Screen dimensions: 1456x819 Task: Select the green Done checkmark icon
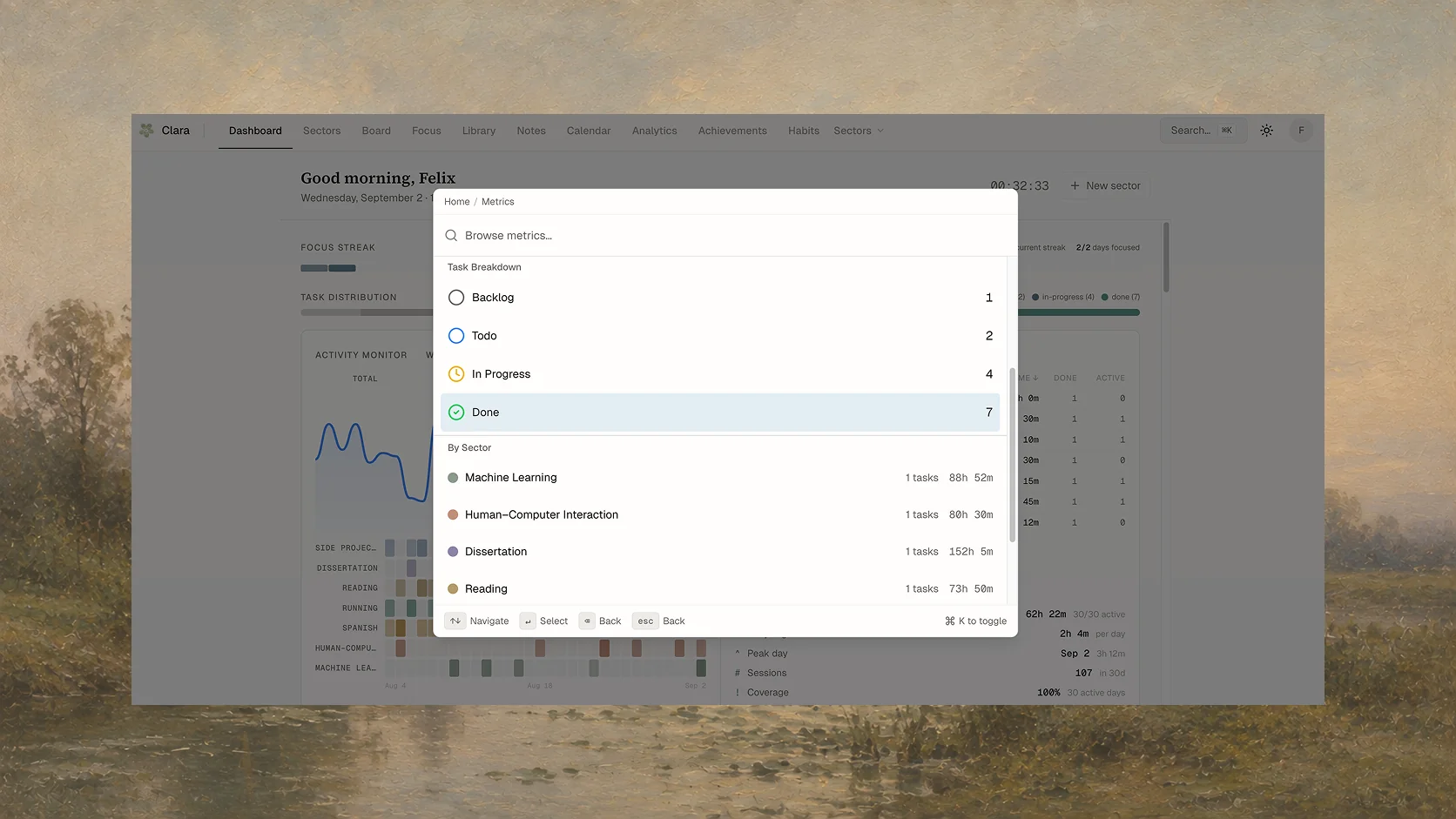[456, 413]
